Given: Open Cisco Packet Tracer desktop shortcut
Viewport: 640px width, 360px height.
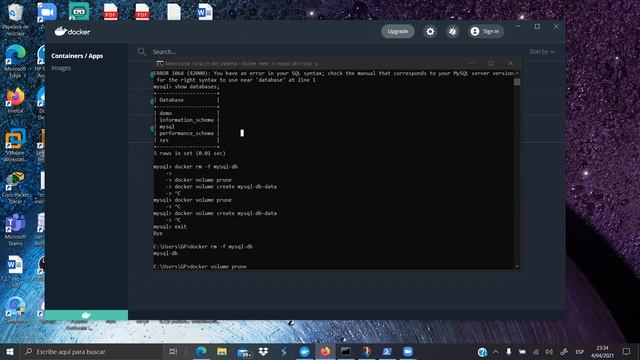Looking at the screenshot, I should click(15, 187).
